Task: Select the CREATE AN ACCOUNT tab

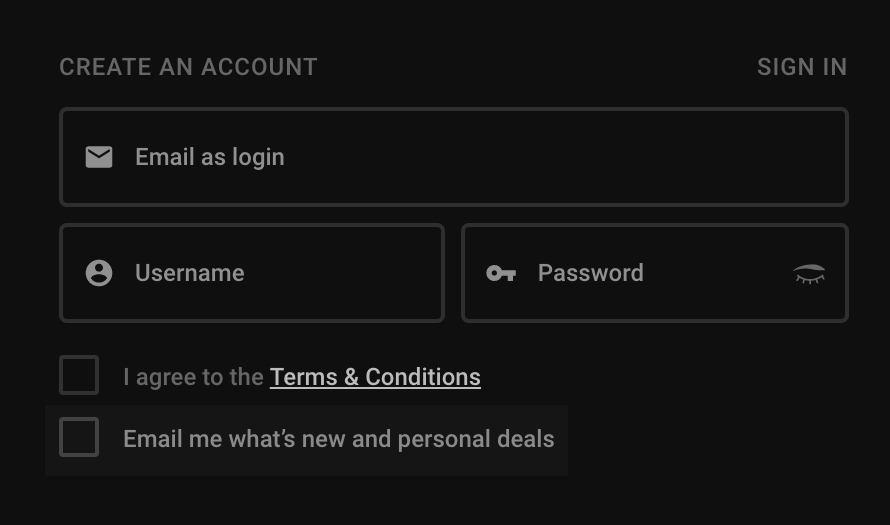Action: point(188,67)
